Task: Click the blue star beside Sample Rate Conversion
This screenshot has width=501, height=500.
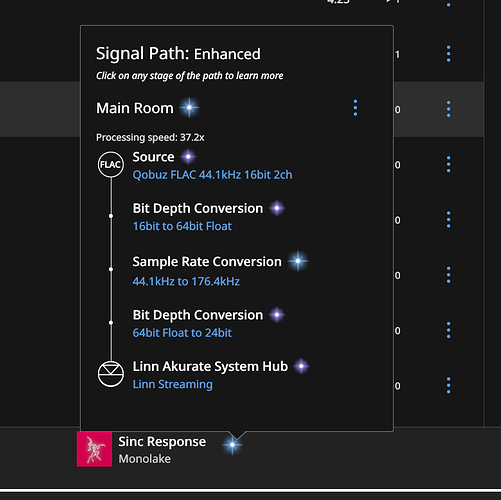Action: point(298,261)
